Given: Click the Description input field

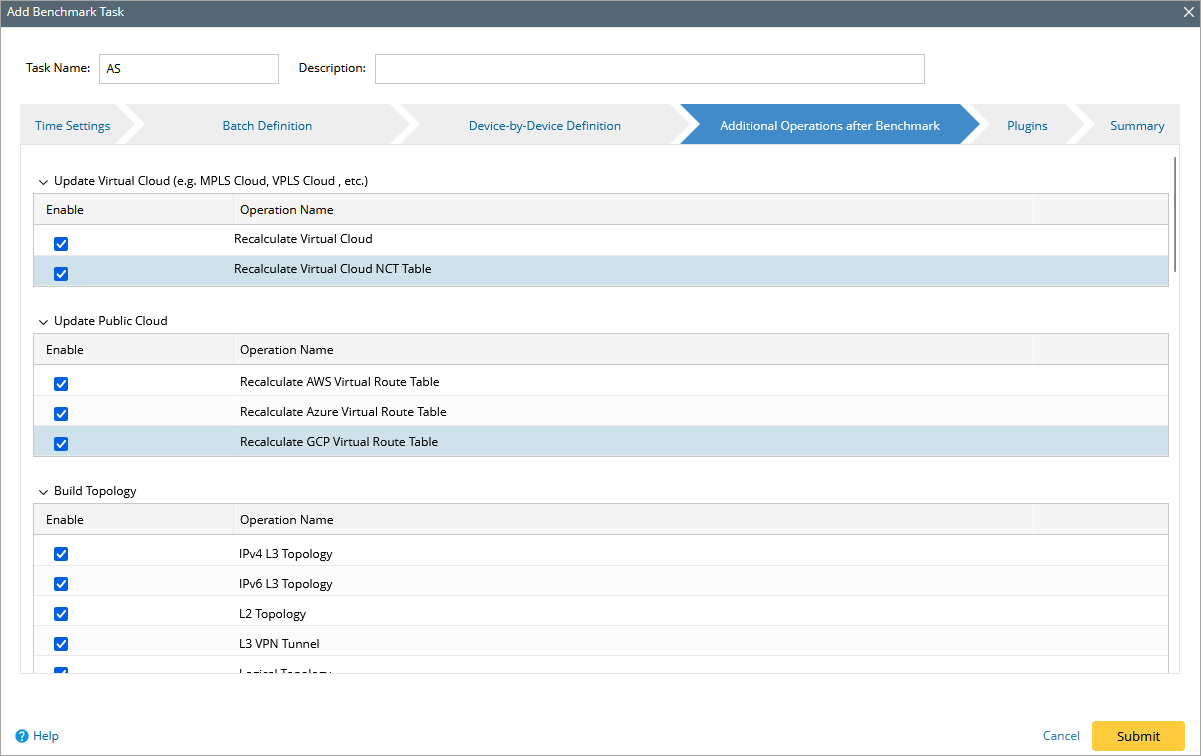Looking at the screenshot, I should tap(650, 69).
